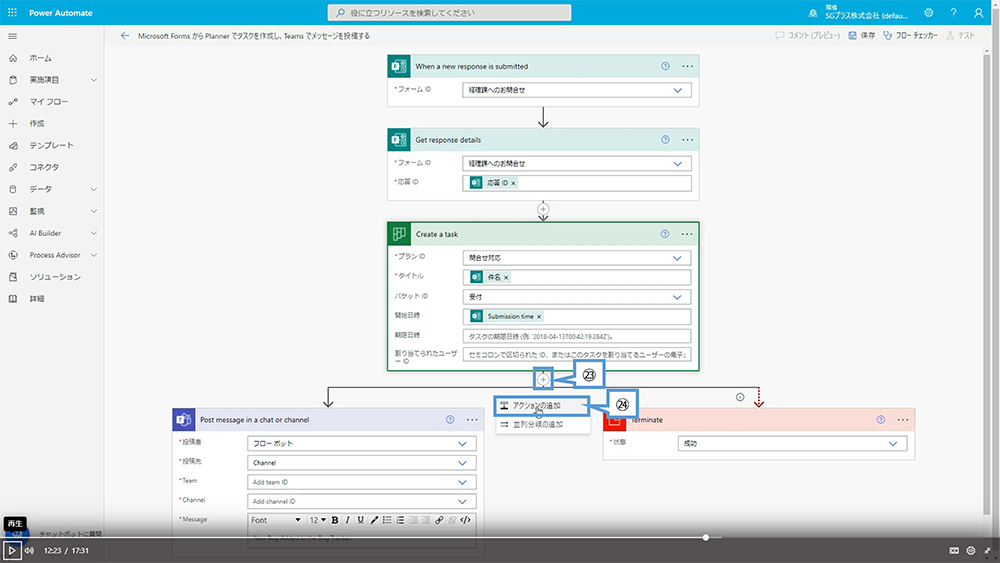Click the Teams icon on Post message card

pos(184,420)
